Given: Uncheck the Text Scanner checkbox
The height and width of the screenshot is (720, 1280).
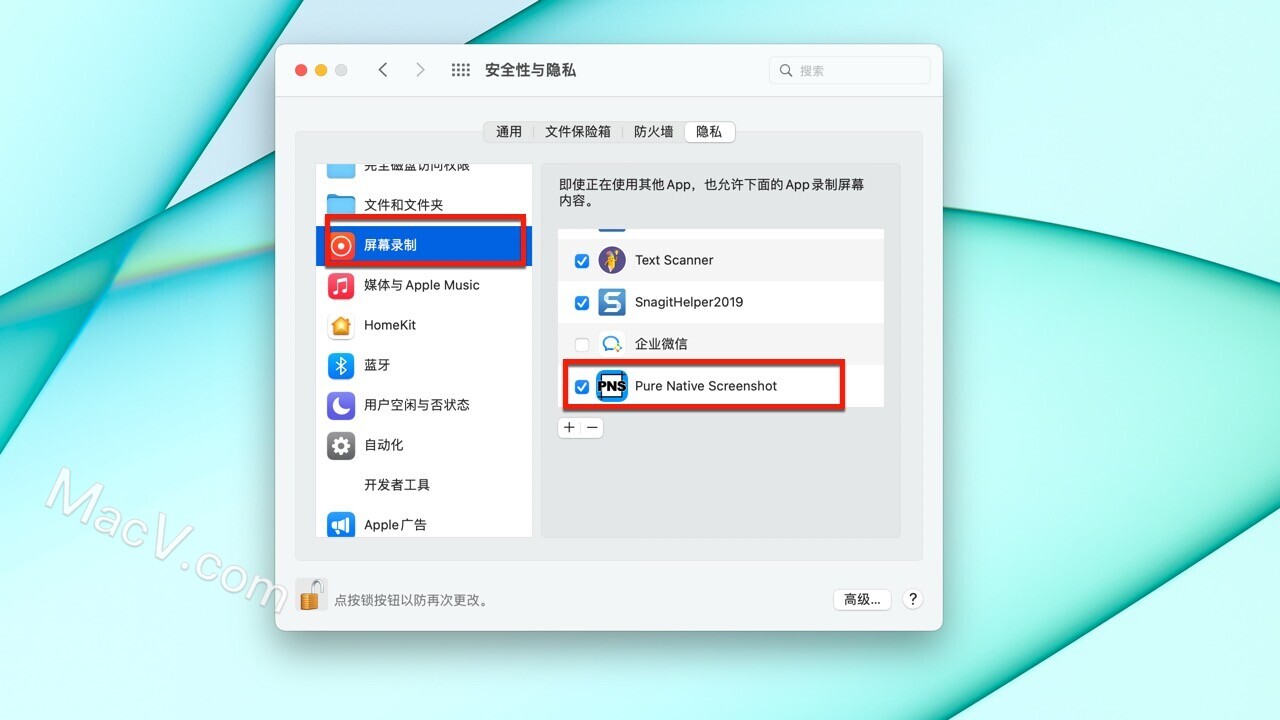Looking at the screenshot, I should coord(582,260).
